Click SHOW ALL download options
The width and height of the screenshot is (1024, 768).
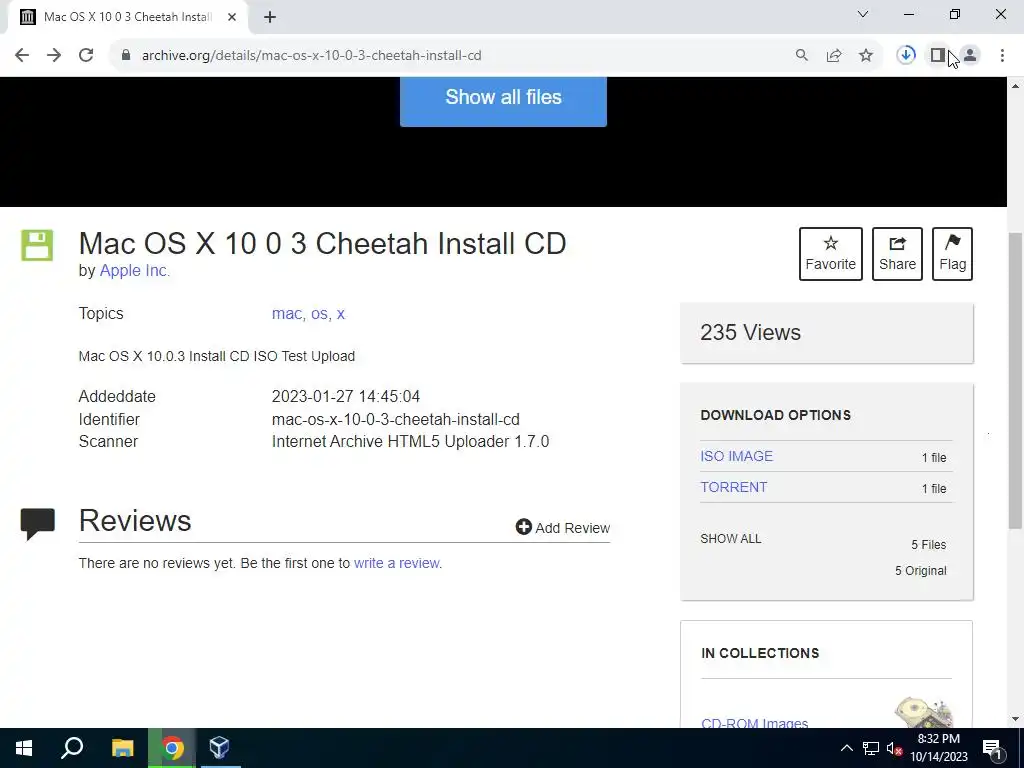tap(731, 539)
